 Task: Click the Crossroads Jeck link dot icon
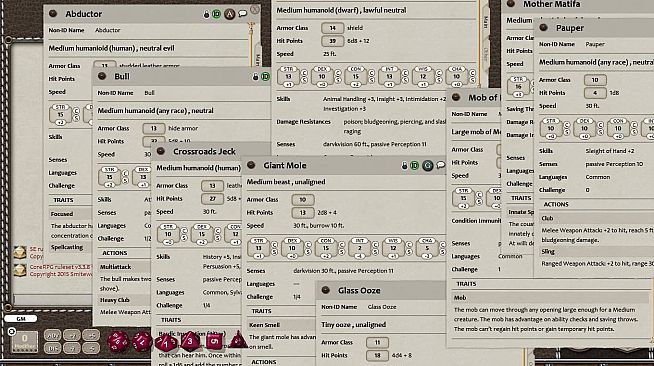click(161, 151)
